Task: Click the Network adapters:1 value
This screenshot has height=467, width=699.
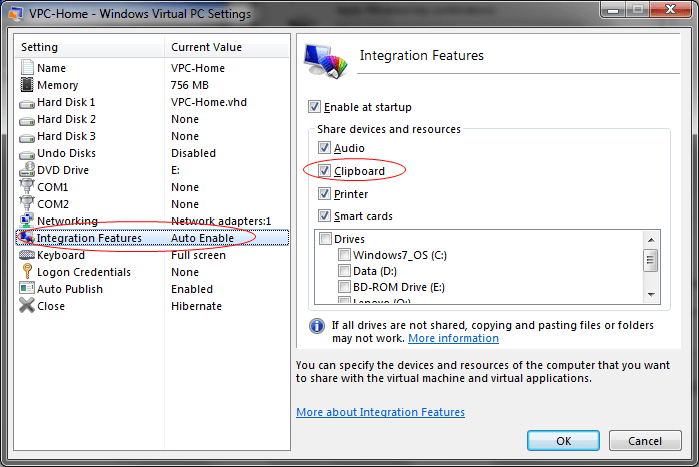Action: [221, 221]
